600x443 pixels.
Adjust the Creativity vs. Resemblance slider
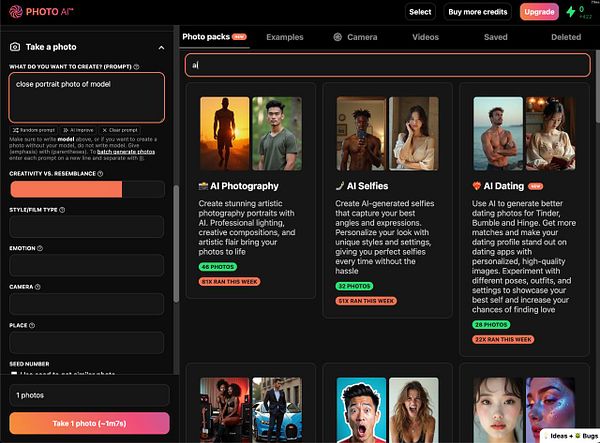88,189
